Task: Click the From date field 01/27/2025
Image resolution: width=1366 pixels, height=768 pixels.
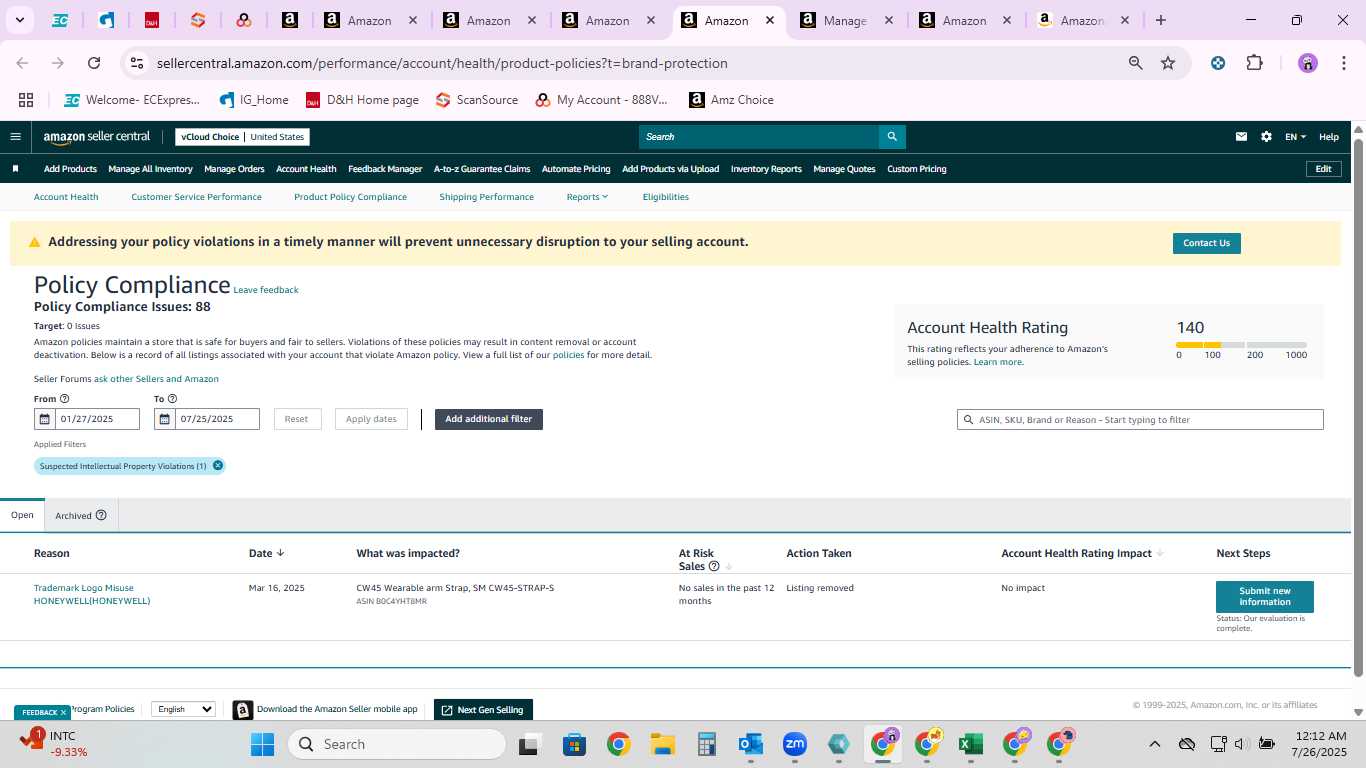Action: tap(97, 419)
